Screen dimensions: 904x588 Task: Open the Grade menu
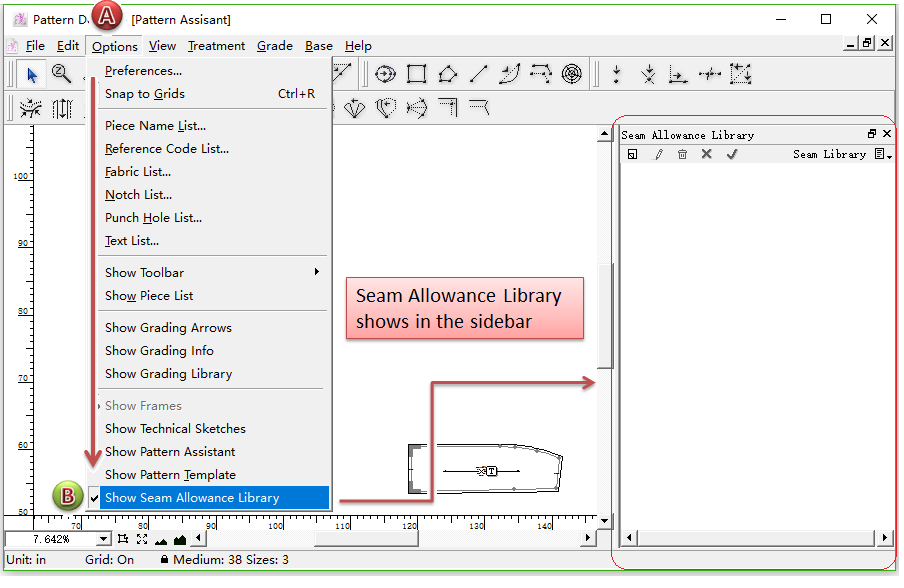tap(274, 46)
